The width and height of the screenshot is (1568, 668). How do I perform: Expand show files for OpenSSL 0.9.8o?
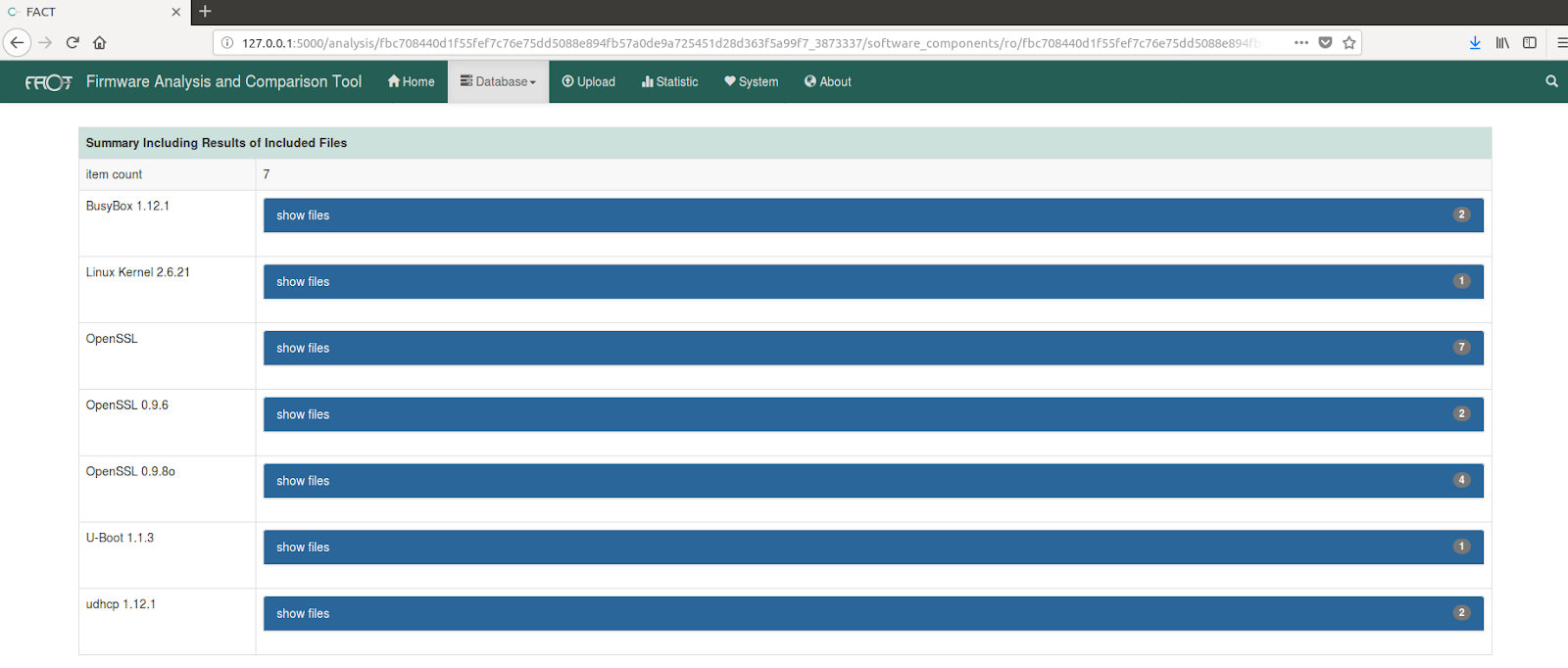pos(873,481)
